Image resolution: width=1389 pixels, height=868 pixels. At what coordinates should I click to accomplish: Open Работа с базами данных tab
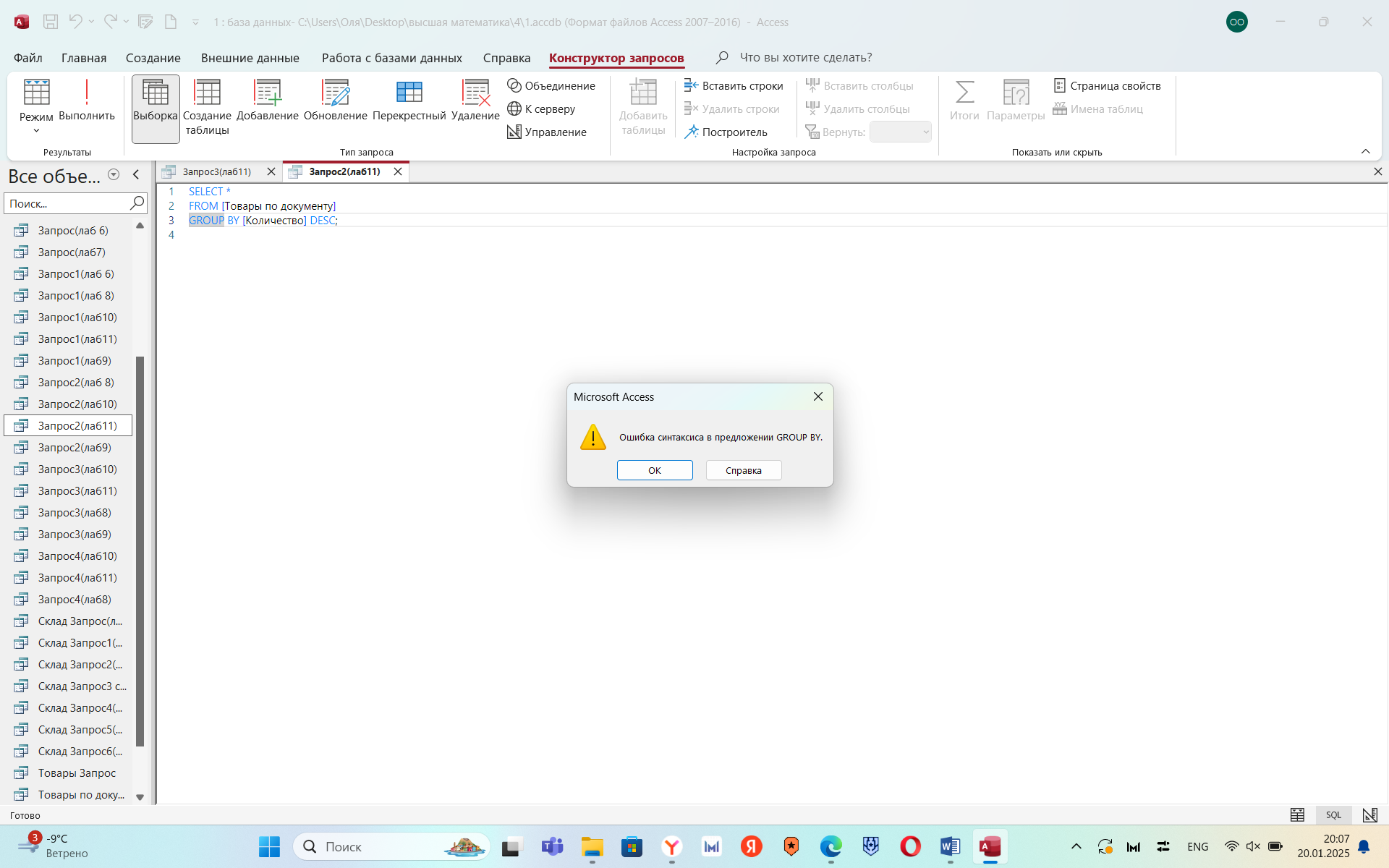392,58
